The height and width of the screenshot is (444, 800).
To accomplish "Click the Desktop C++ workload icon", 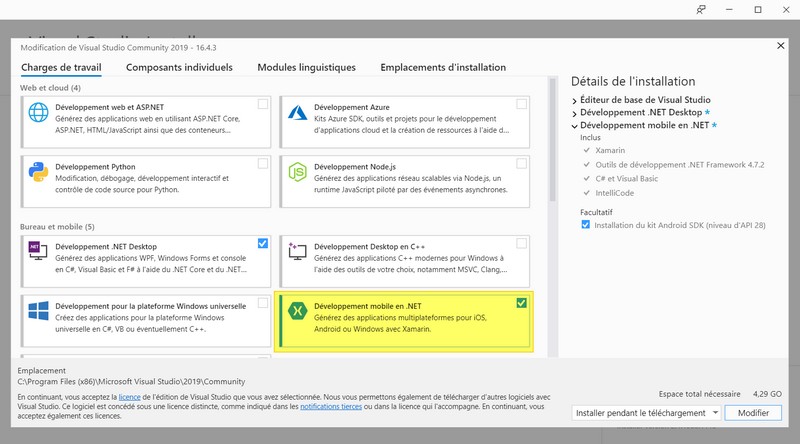I will pos(297,253).
